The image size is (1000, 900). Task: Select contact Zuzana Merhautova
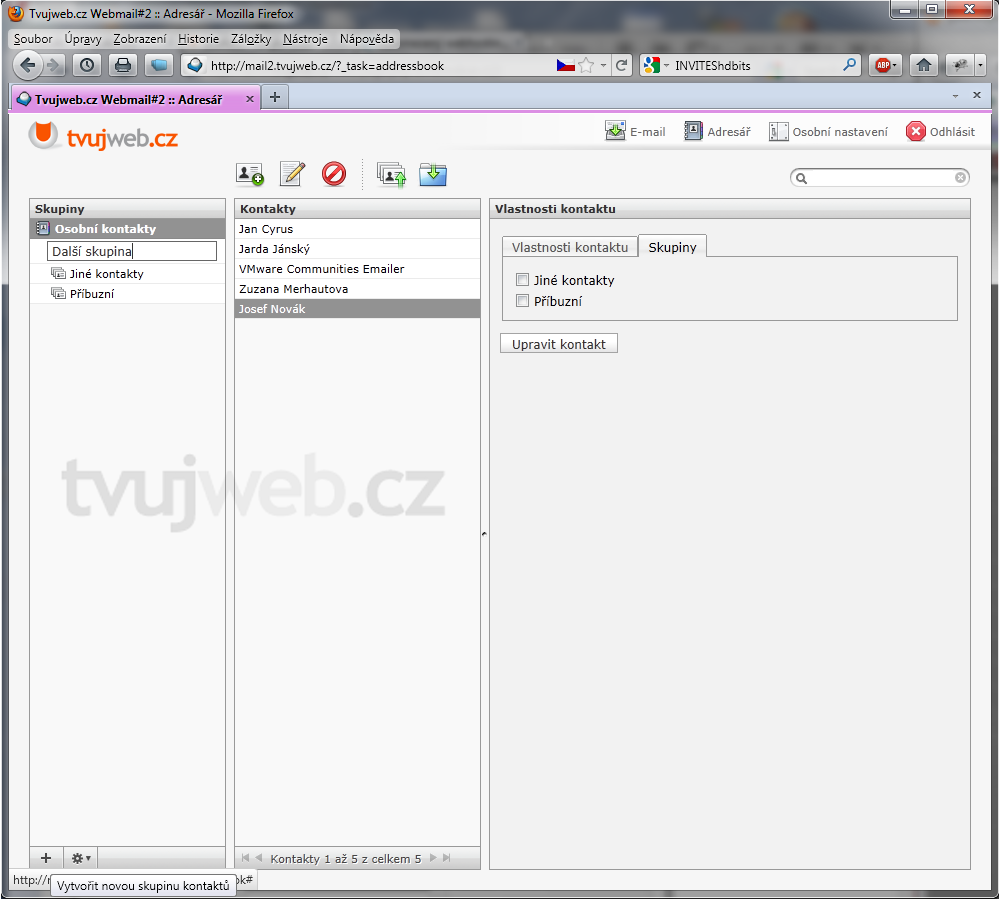[293, 289]
